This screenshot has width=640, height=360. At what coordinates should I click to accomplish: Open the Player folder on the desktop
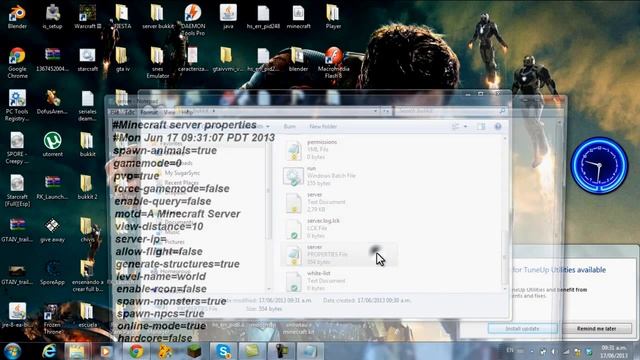tap(333, 16)
